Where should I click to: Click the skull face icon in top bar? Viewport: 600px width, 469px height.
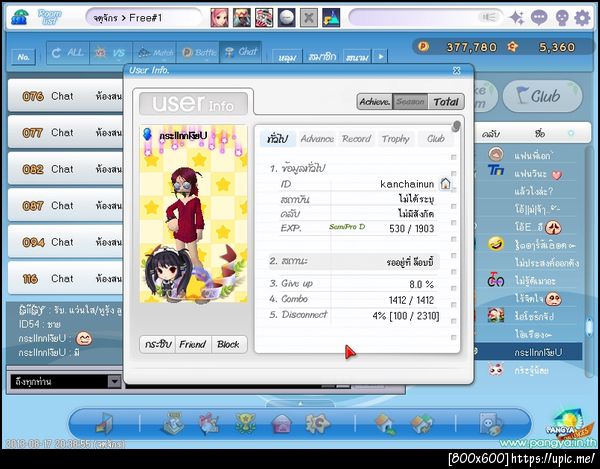561,18
